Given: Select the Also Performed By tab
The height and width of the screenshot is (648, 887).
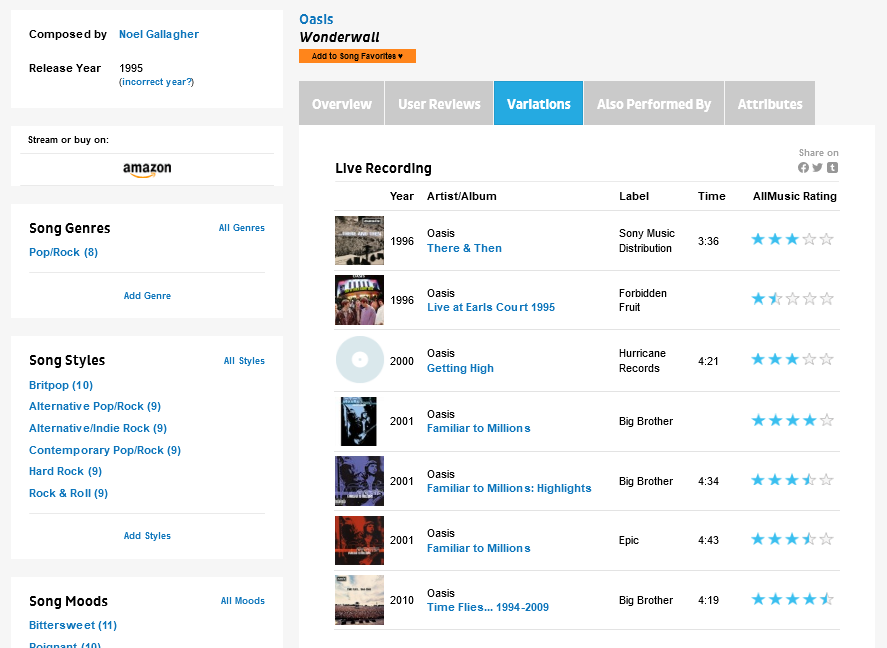Looking at the screenshot, I should 653,104.
